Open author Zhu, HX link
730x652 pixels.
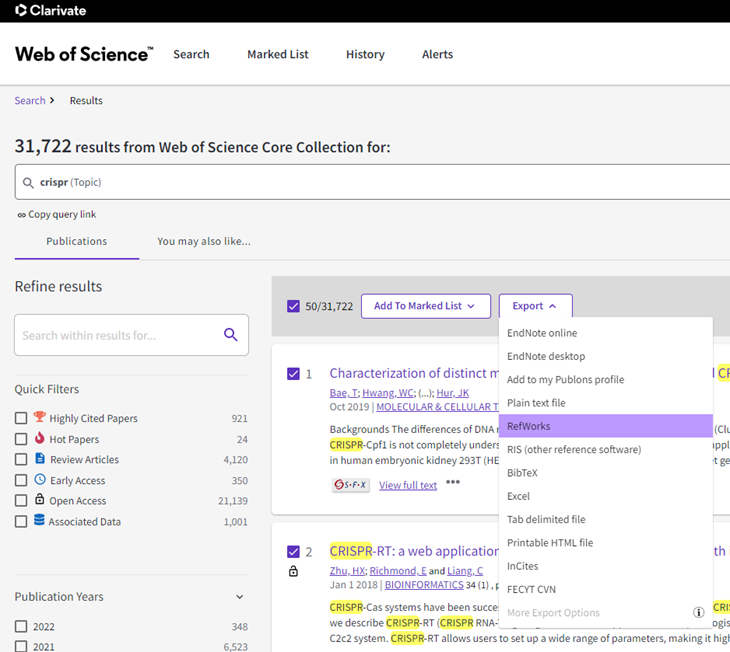point(347,571)
